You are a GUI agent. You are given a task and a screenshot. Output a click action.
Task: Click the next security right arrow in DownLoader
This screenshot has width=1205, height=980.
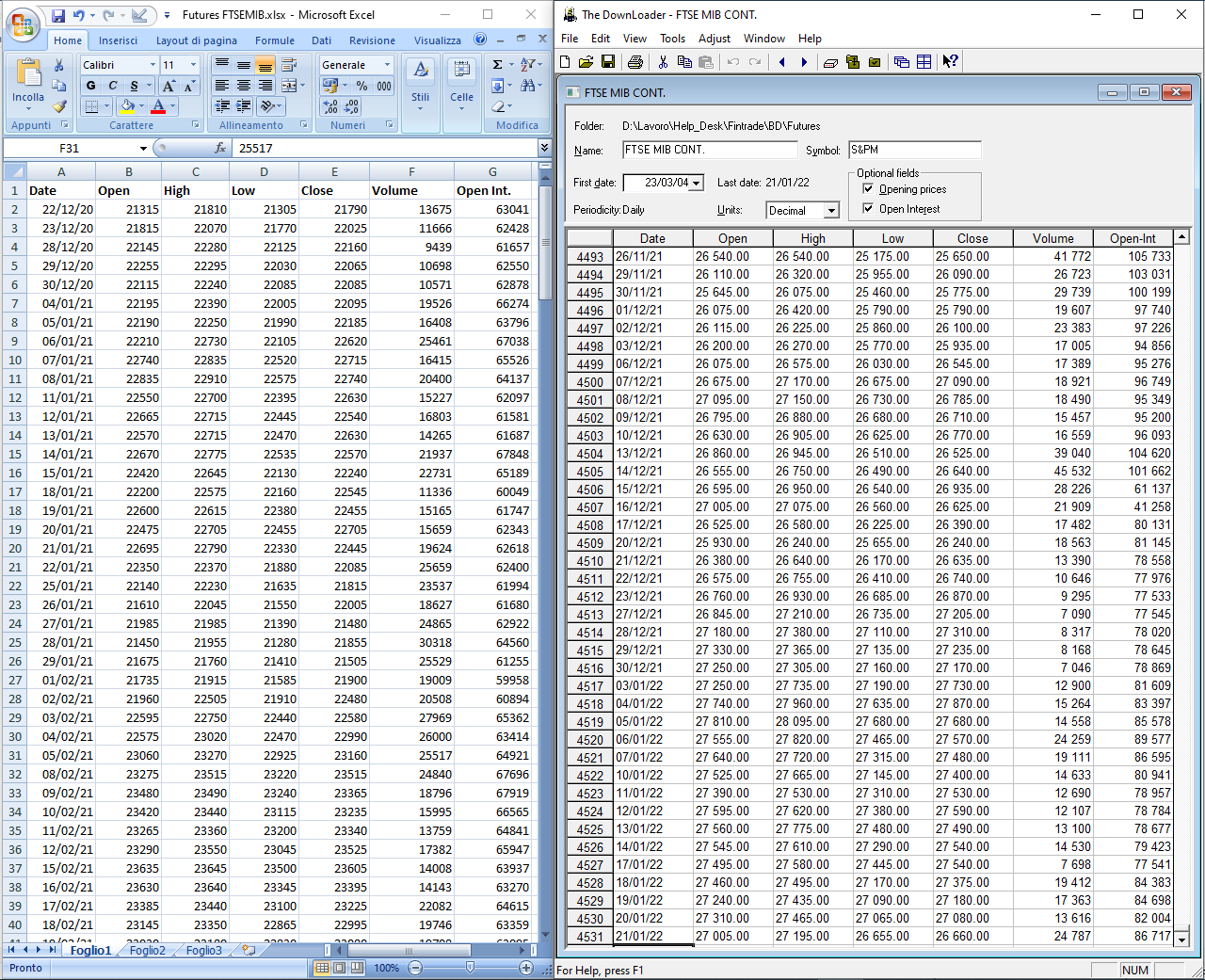point(804,62)
